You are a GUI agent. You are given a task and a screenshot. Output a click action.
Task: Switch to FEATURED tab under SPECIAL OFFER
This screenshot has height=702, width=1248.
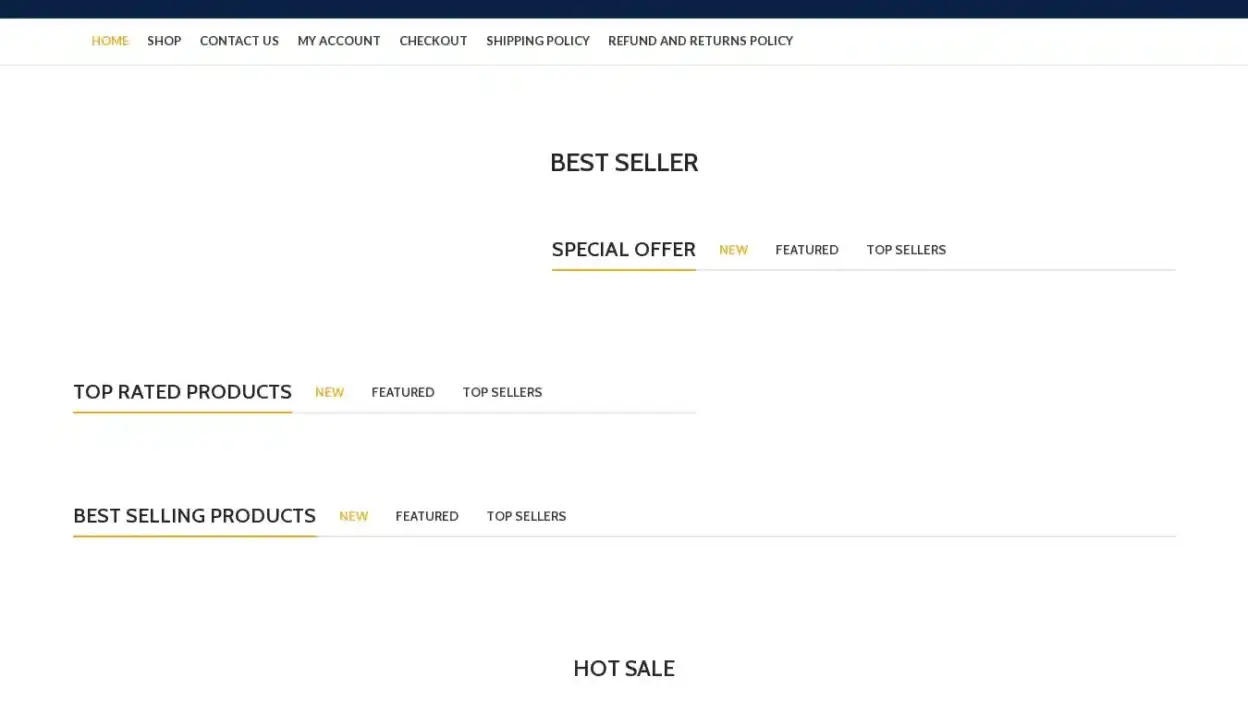point(806,250)
